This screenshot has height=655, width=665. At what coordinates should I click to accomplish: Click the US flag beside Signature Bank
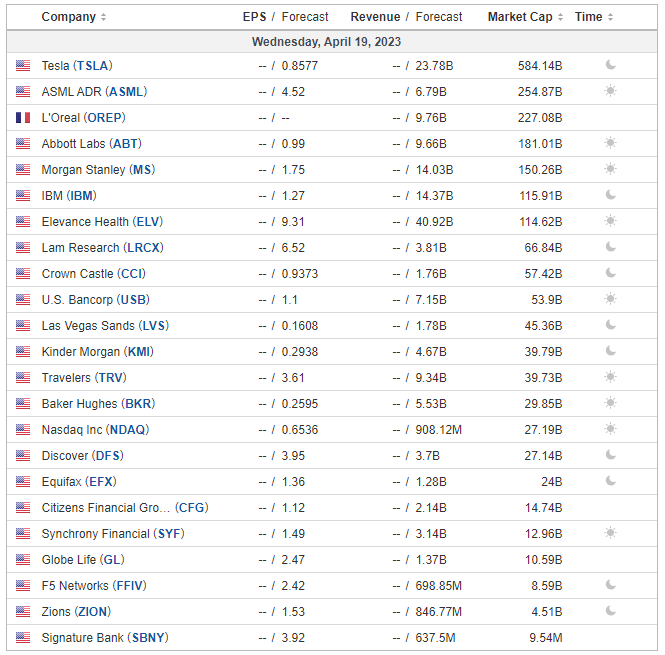coord(23,637)
